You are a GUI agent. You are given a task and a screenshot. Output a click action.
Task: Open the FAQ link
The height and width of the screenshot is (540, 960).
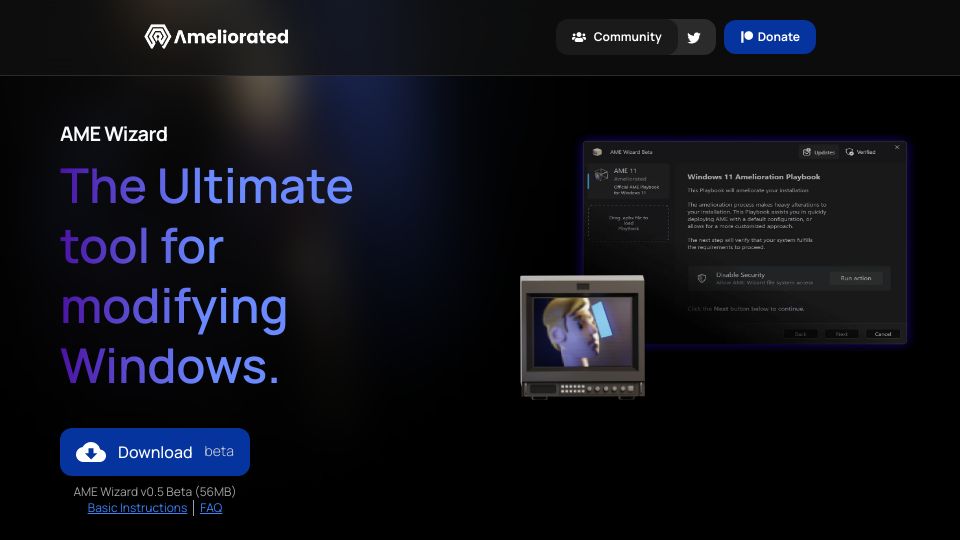tap(211, 508)
